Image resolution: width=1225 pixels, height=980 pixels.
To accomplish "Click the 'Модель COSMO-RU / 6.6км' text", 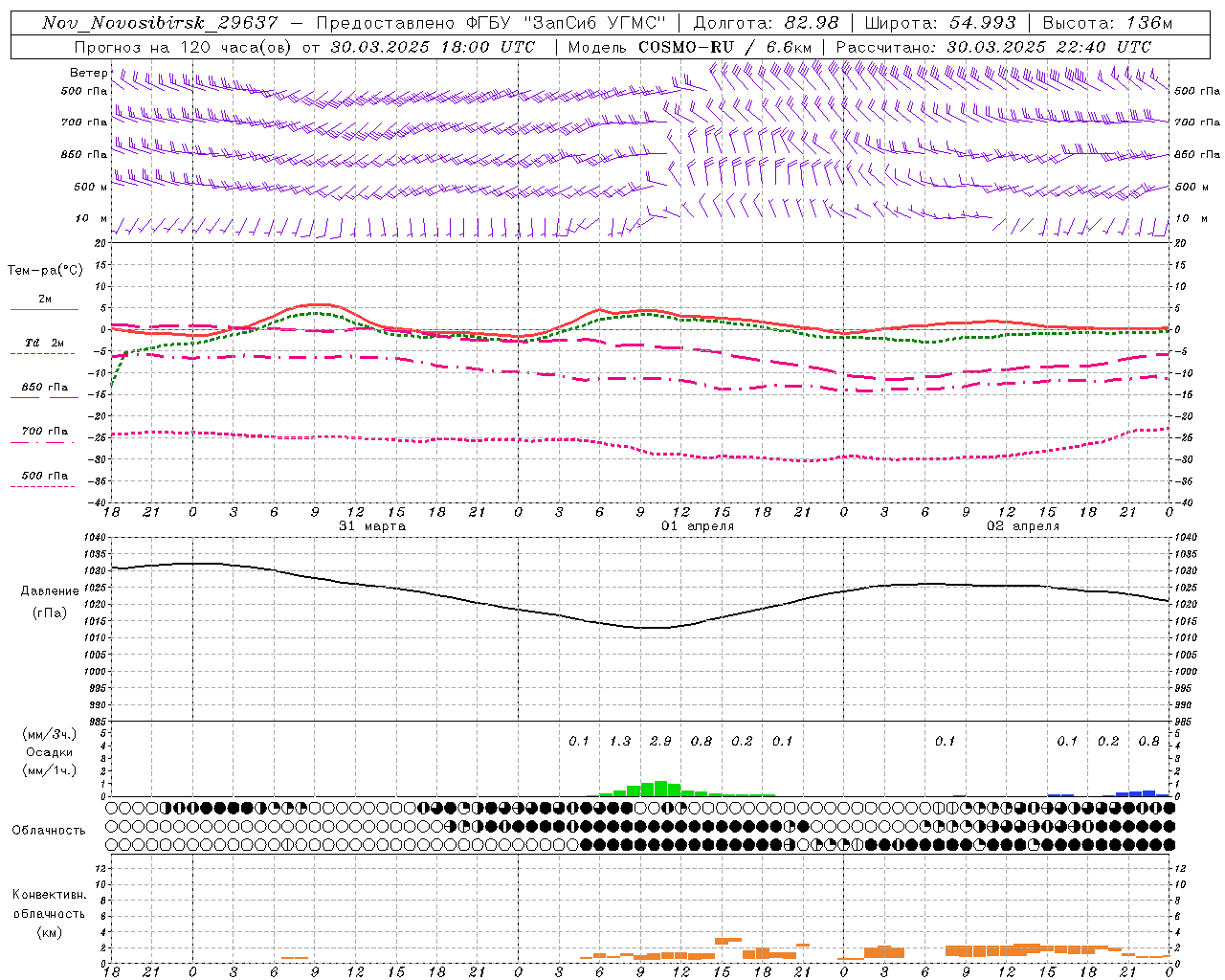I will (x=689, y=47).
